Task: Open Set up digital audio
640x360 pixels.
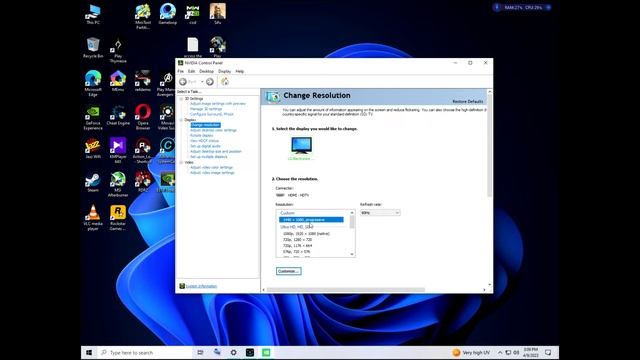Action: pyautogui.click(x=205, y=146)
